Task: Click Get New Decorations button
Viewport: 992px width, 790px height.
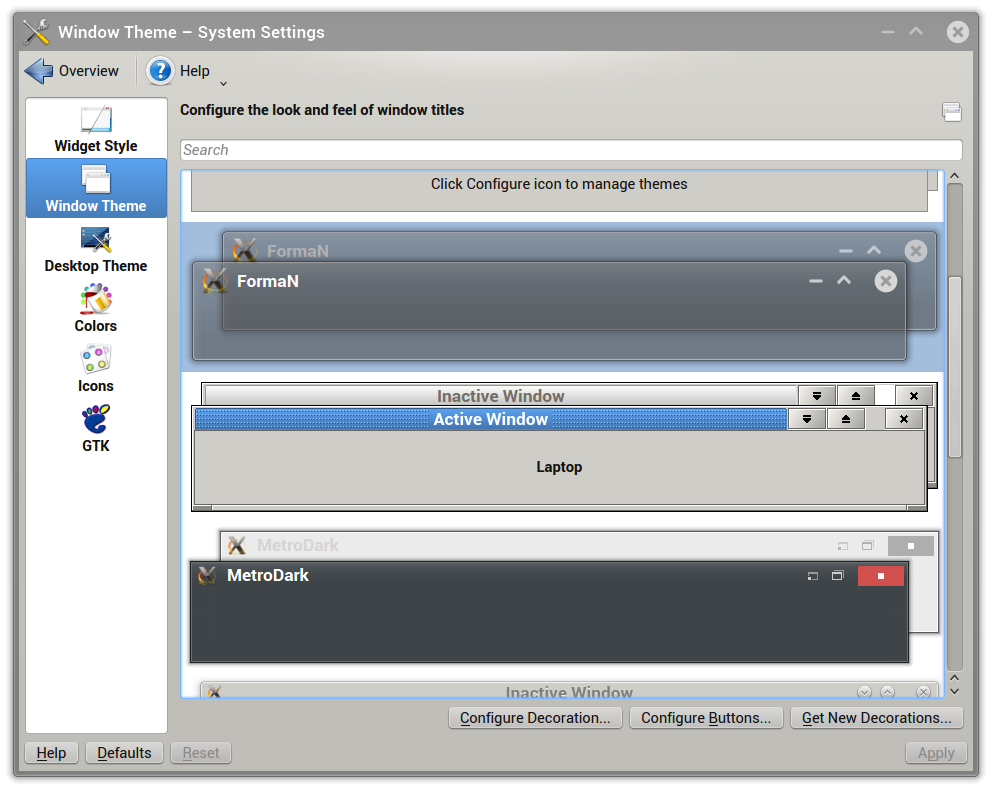Action: pos(876,718)
